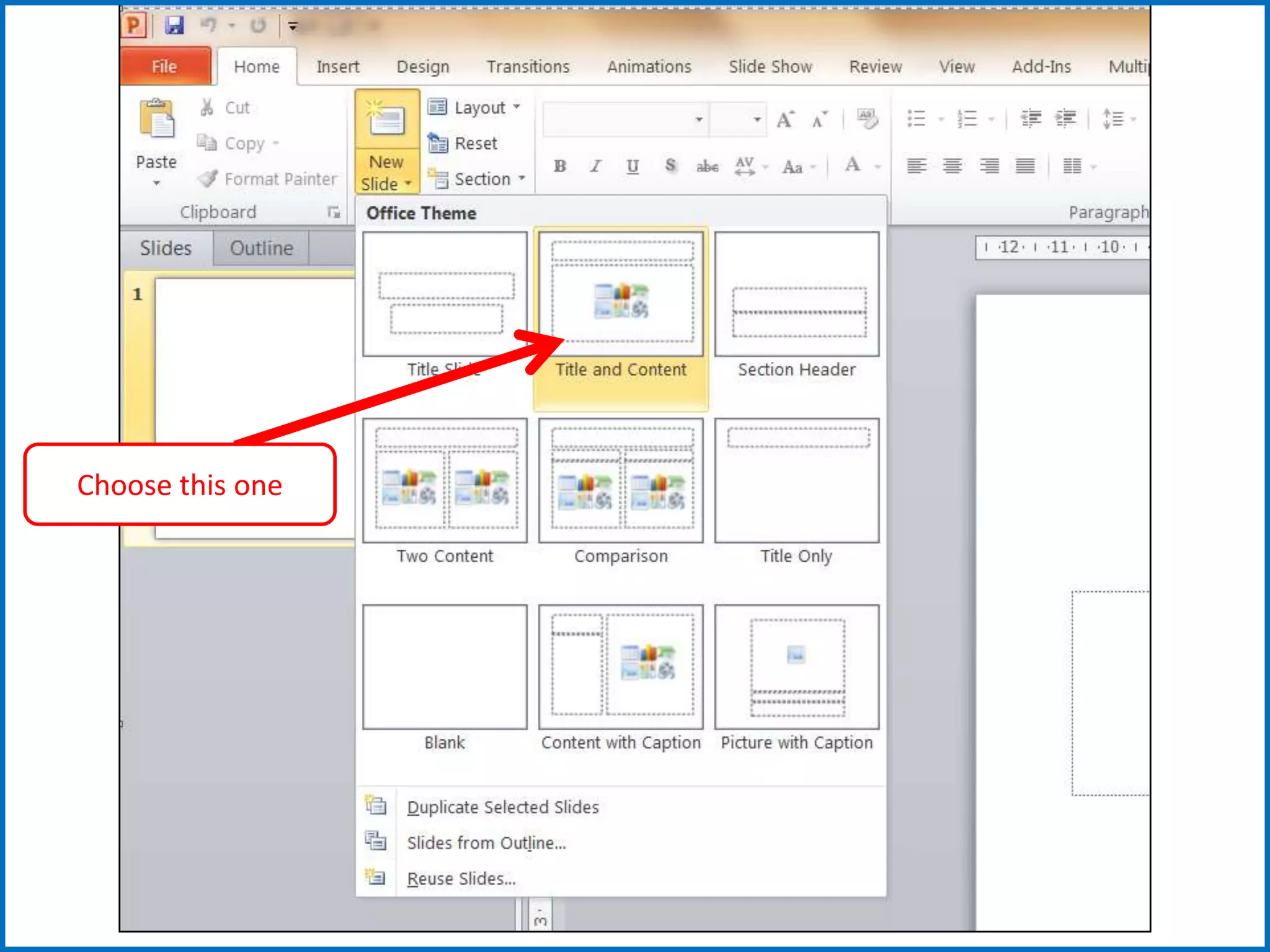This screenshot has width=1270, height=952.
Task: Toggle Underline formatting button
Action: (632, 166)
